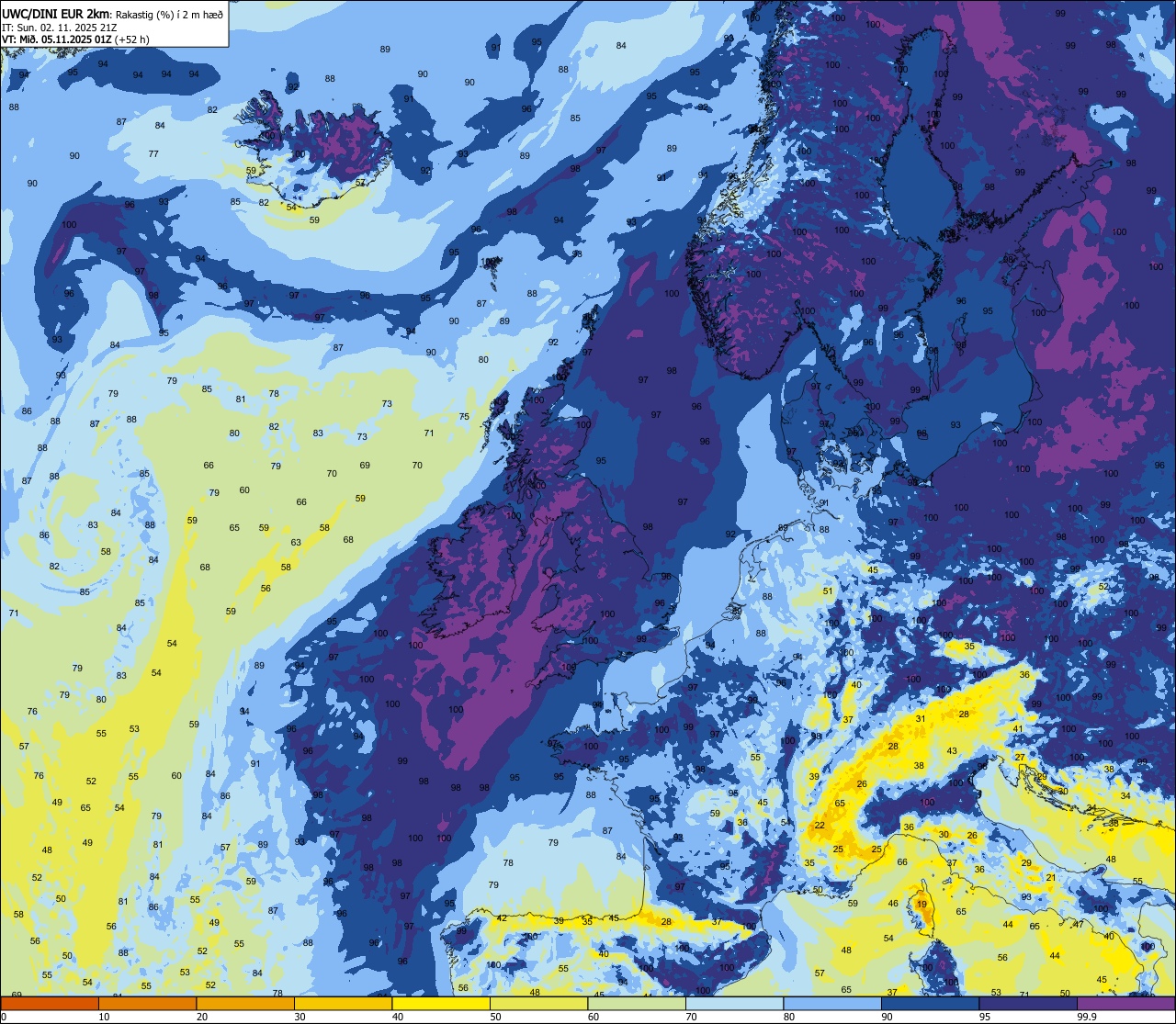Screen dimensions: 1176x1024
Task: Select the 95–99.9 indigo legend swatch
Action: (1028, 1003)
